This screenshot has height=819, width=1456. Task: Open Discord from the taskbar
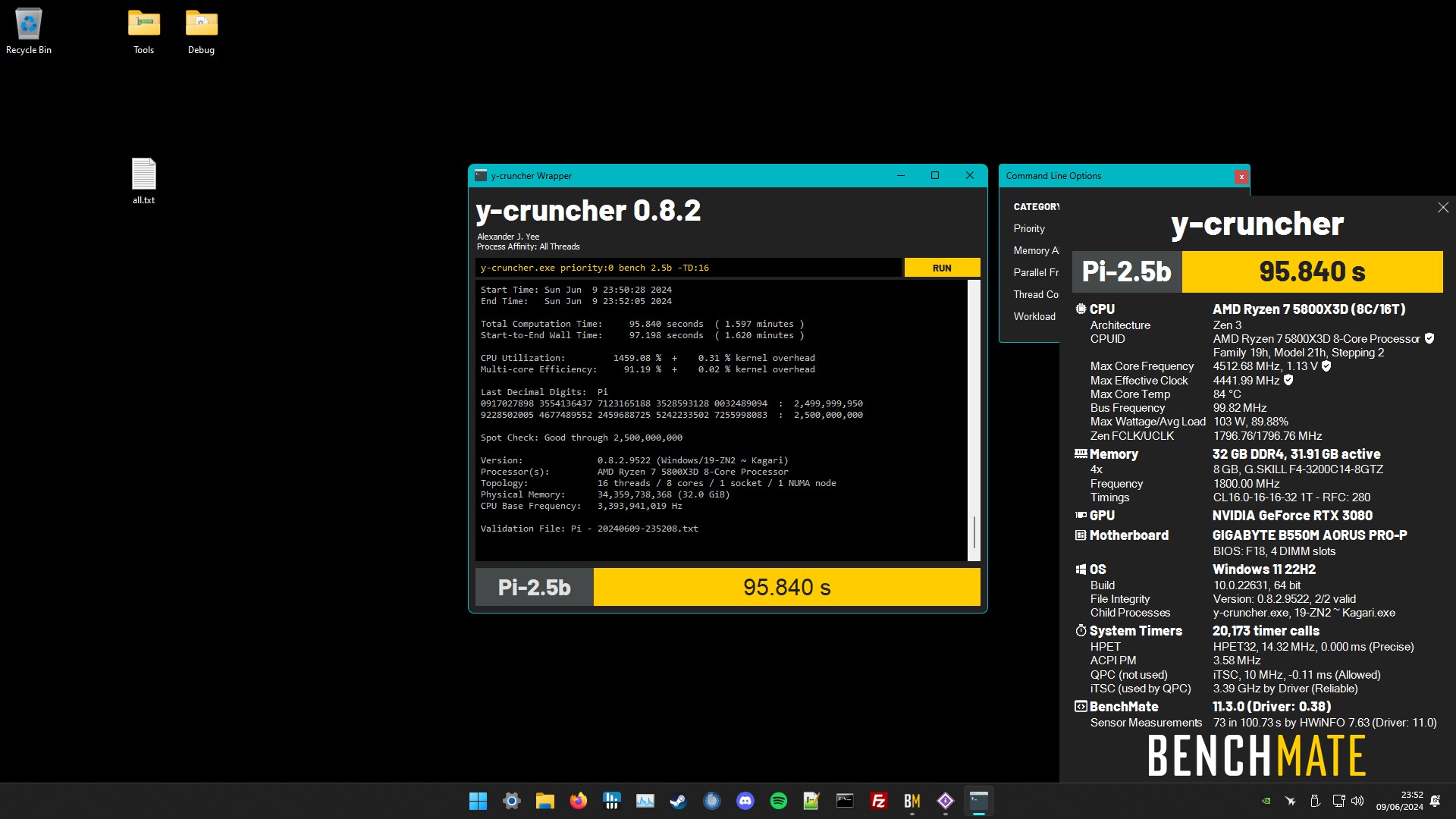click(745, 801)
